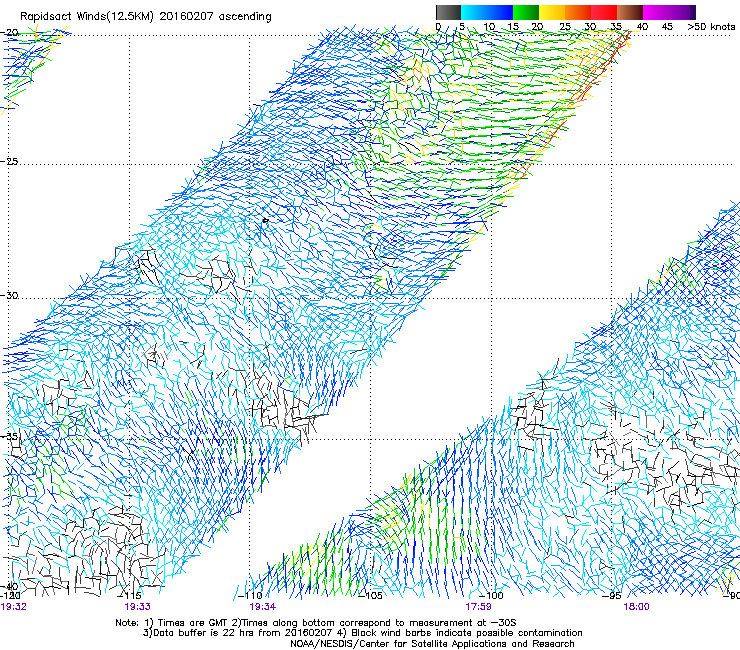
Task: Select the brown 35-40 knots legend color
Action: click(x=630, y=12)
